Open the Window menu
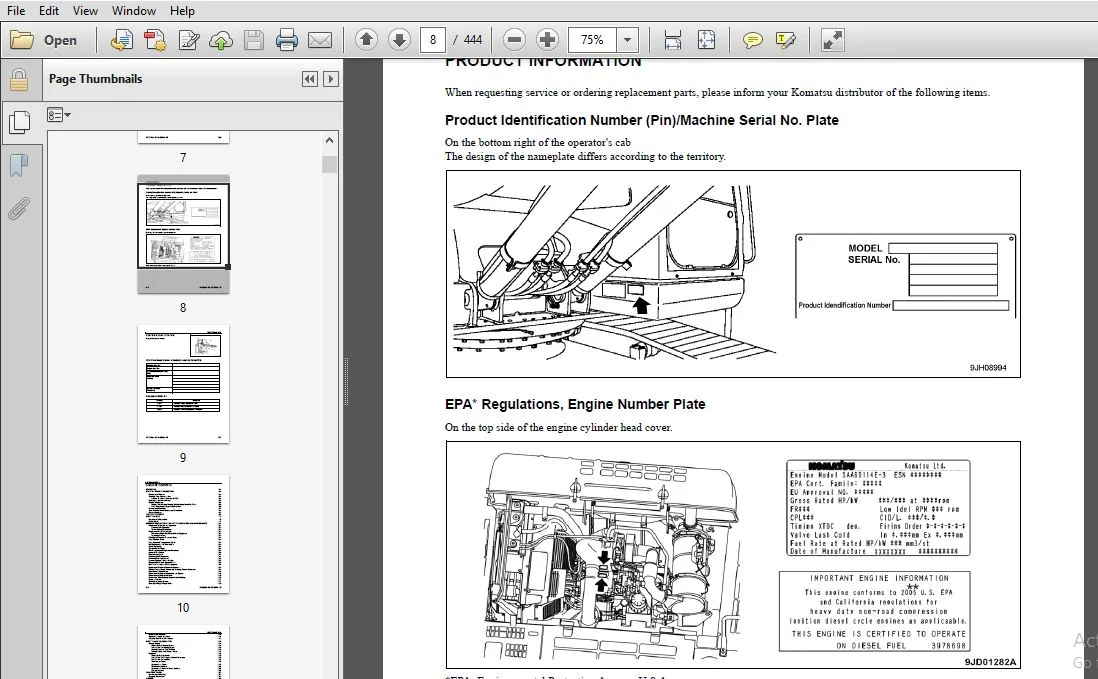This screenshot has width=1098, height=679. coord(134,10)
